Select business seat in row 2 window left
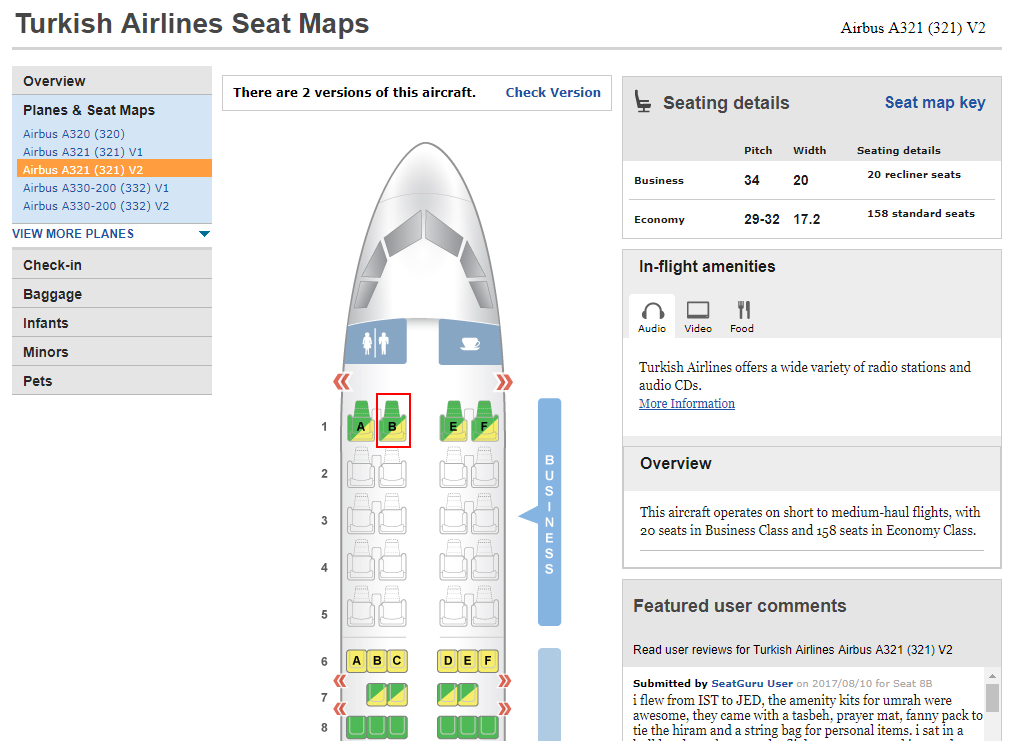The image size is (1032, 741). pyautogui.click(x=361, y=468)
